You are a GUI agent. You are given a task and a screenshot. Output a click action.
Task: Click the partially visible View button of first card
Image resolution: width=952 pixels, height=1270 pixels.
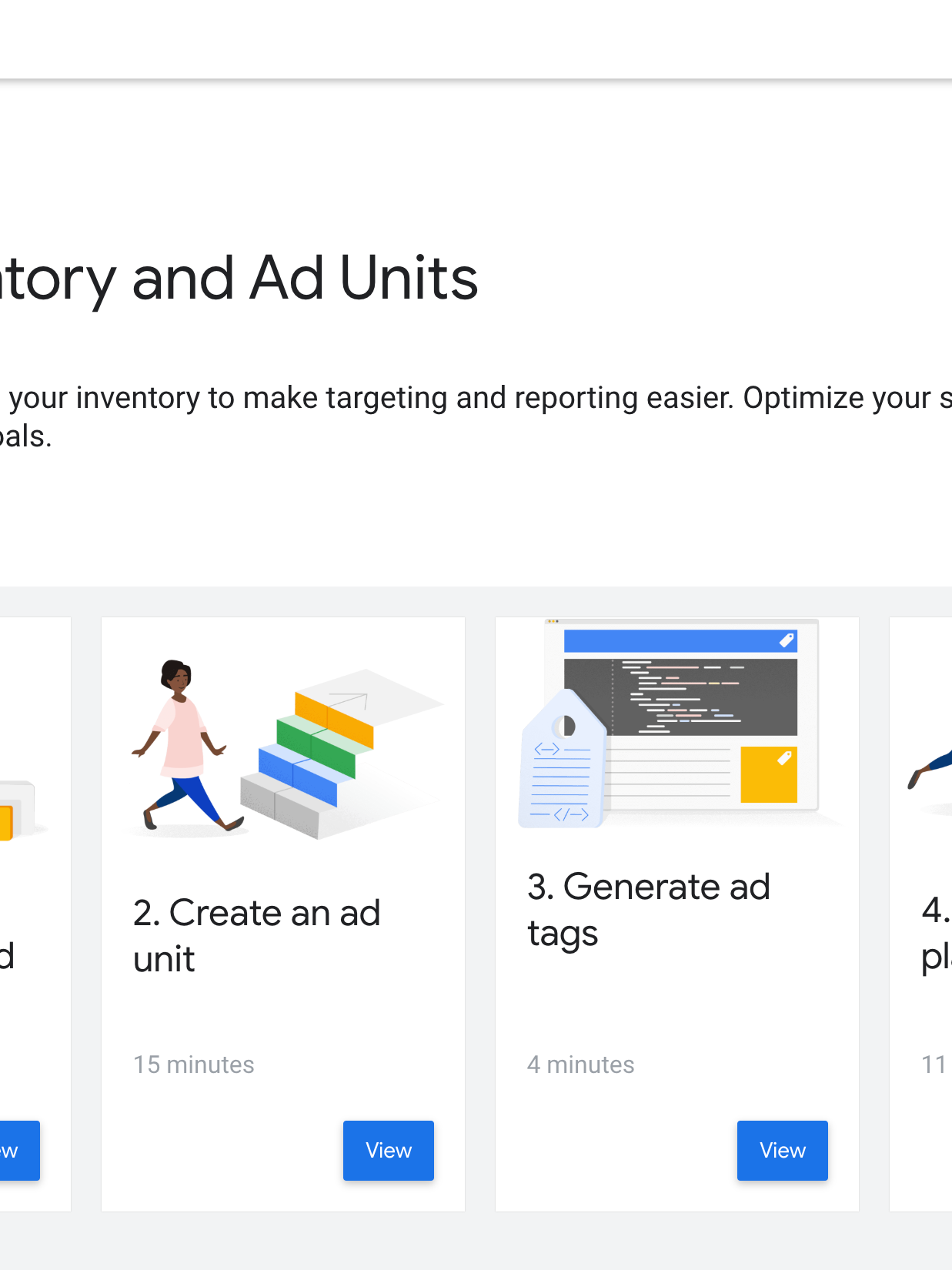[x=19, y=1150]
